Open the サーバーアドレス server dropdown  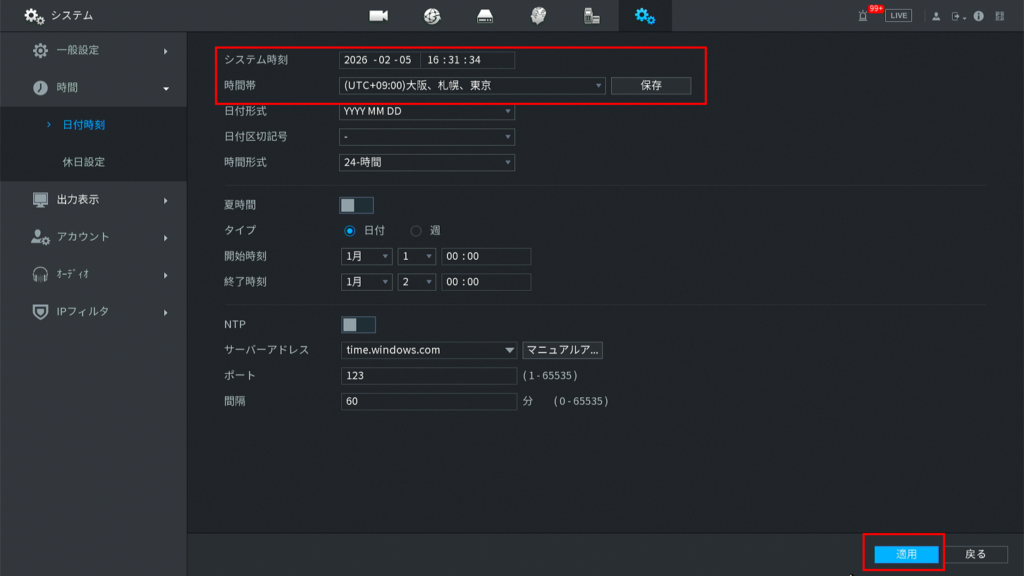point(427,348)
